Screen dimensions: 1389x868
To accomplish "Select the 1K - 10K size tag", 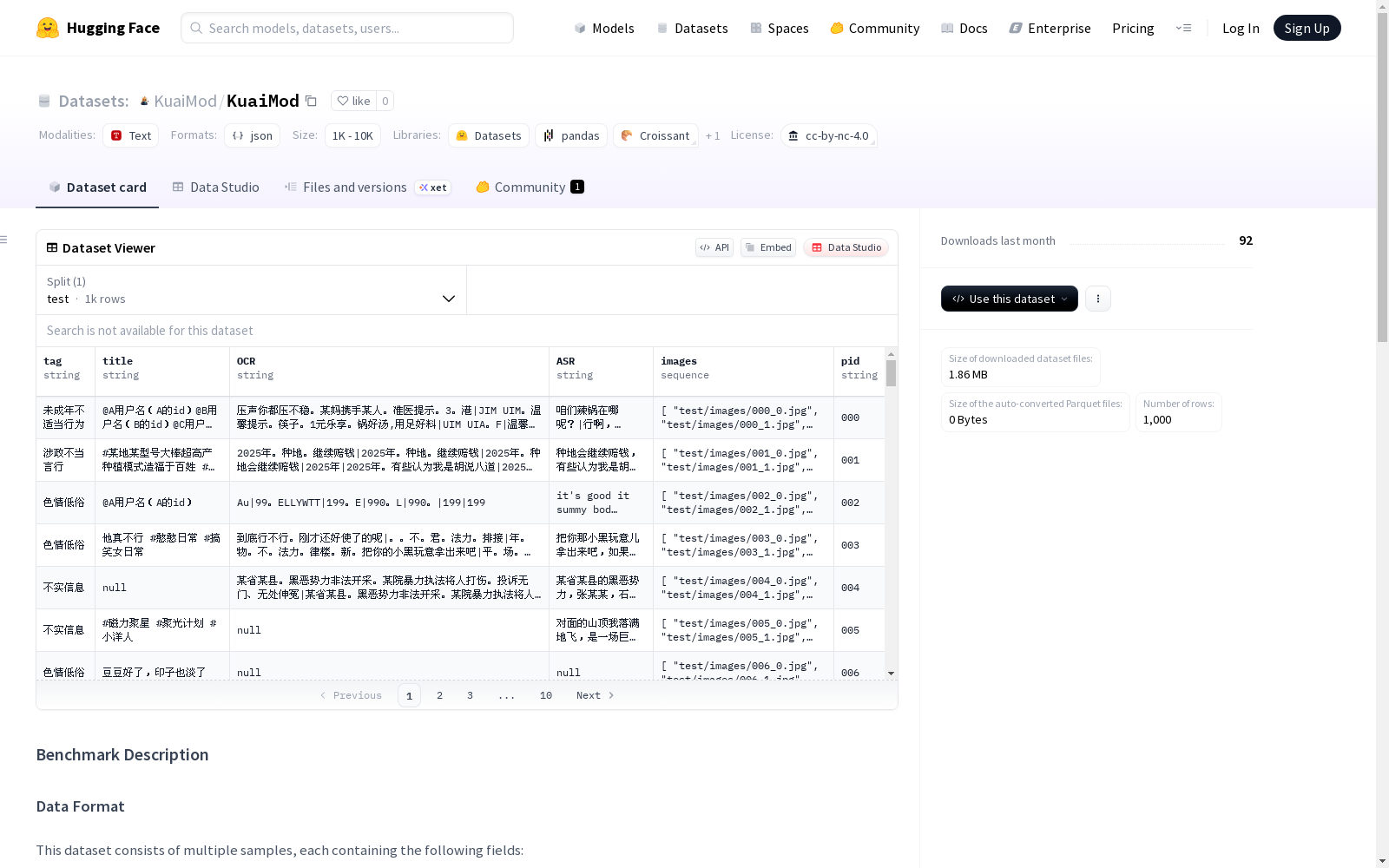I will point(352,135).
